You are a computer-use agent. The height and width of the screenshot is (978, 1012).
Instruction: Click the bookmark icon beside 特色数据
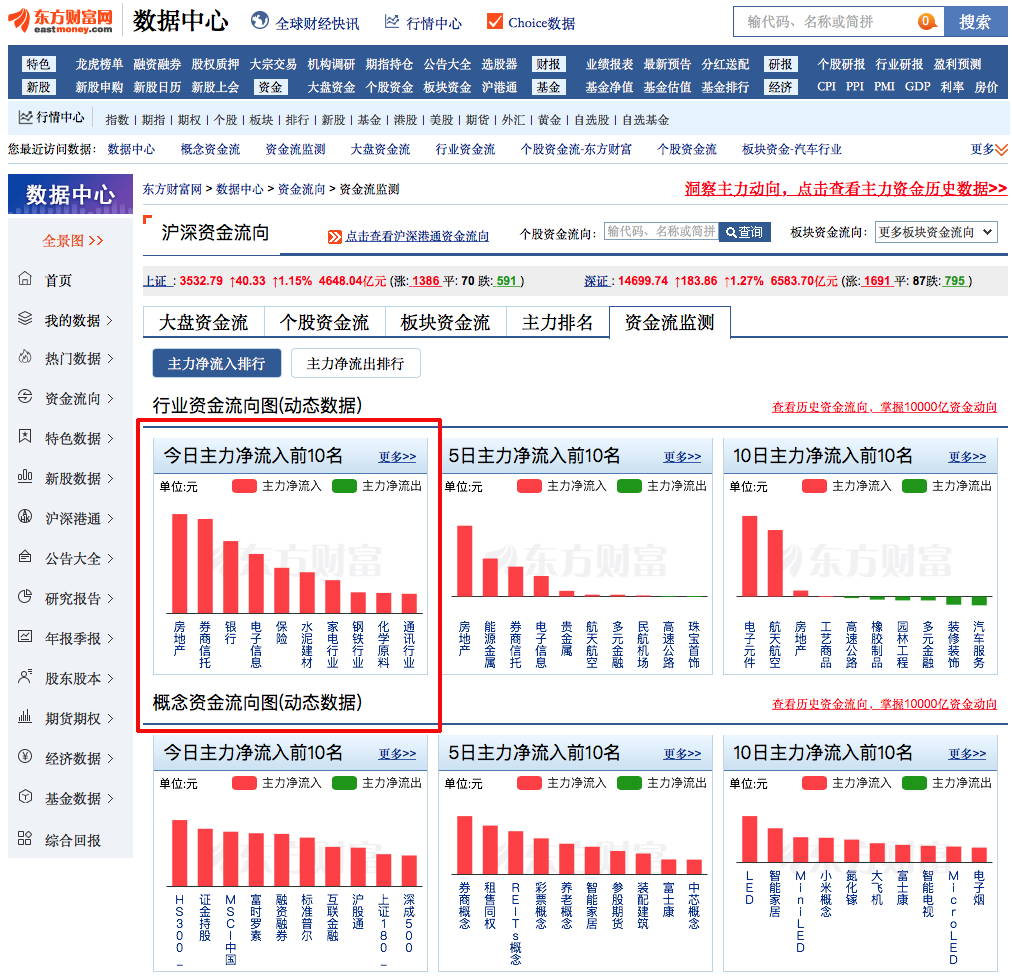pyautogui.click(x=25, y=436)
